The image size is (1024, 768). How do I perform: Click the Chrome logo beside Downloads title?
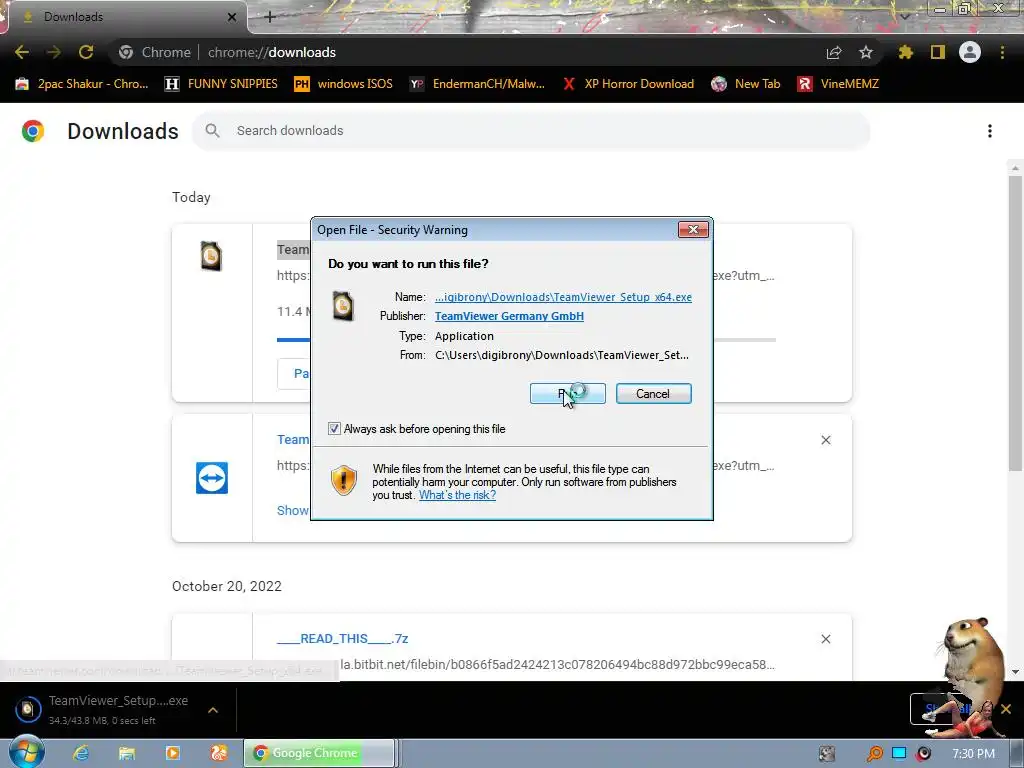[x=33, y=131]
